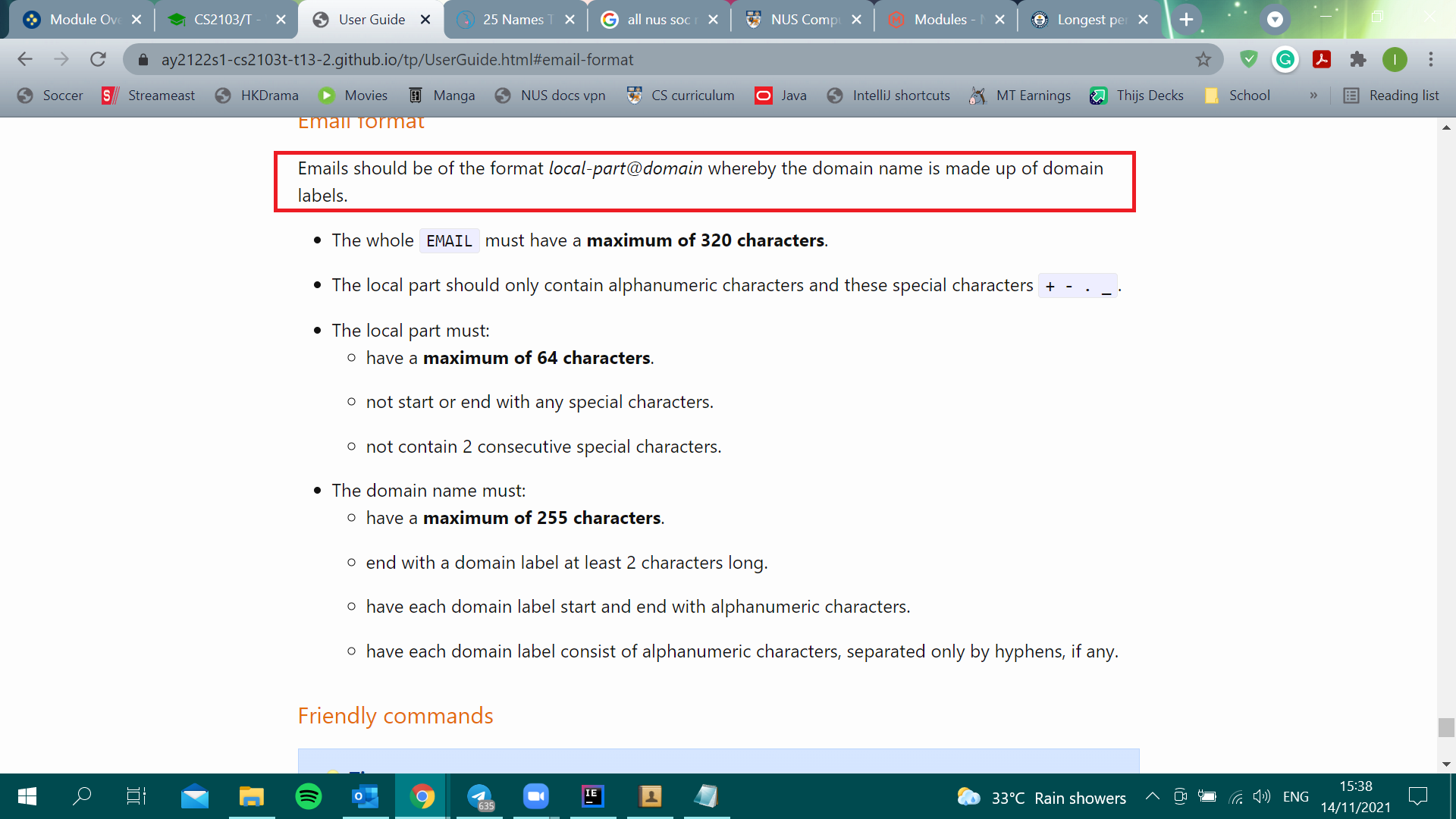Open the CS curriculum bookmark
The height and width of the screenshot is (819, 1456).
coord(680,96)
